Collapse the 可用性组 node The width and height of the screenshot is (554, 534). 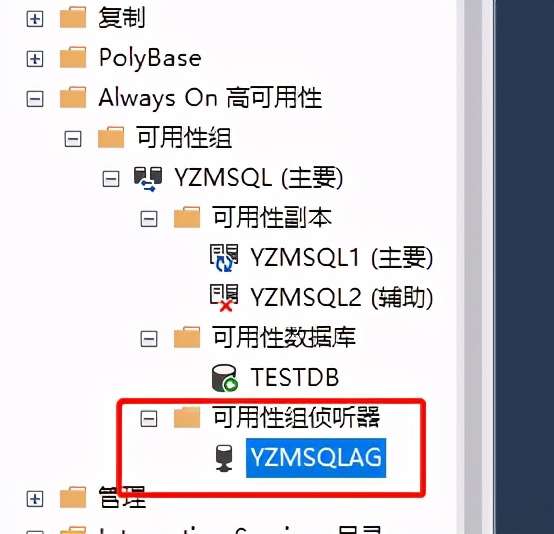tap(73, 139)
